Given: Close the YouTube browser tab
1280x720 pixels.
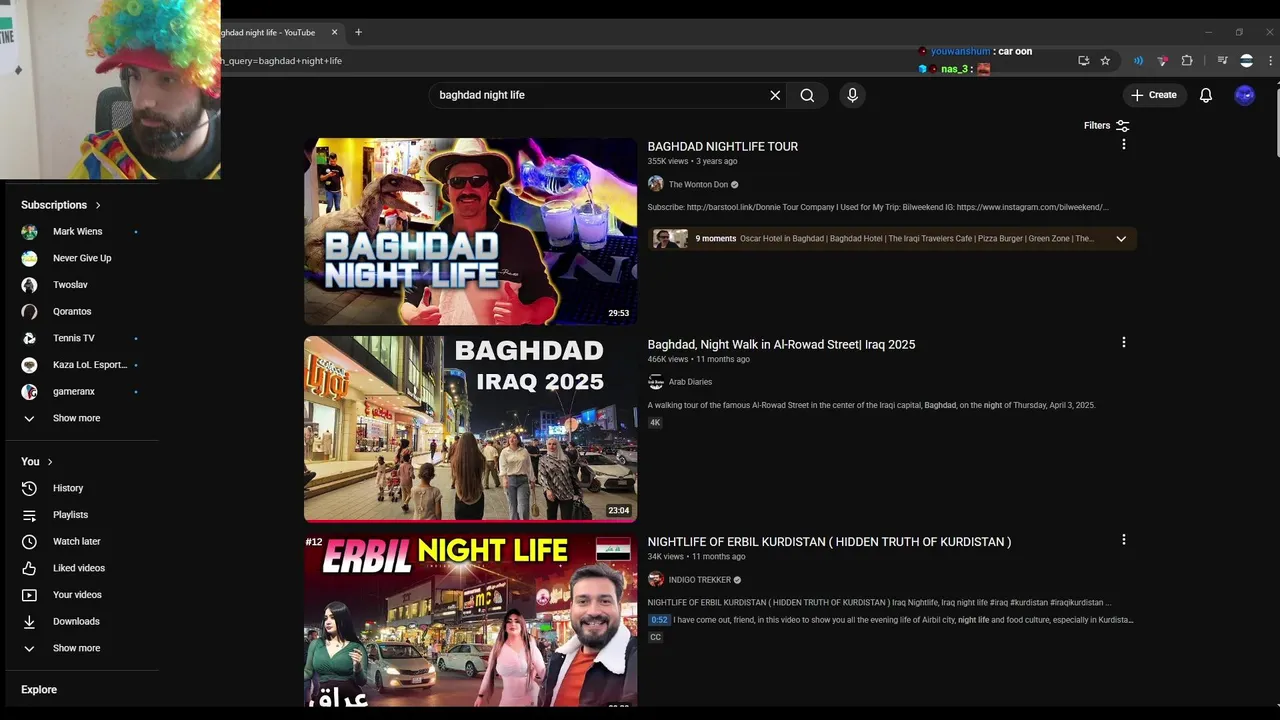Looking at the screenshot, I should click(334, 32).
